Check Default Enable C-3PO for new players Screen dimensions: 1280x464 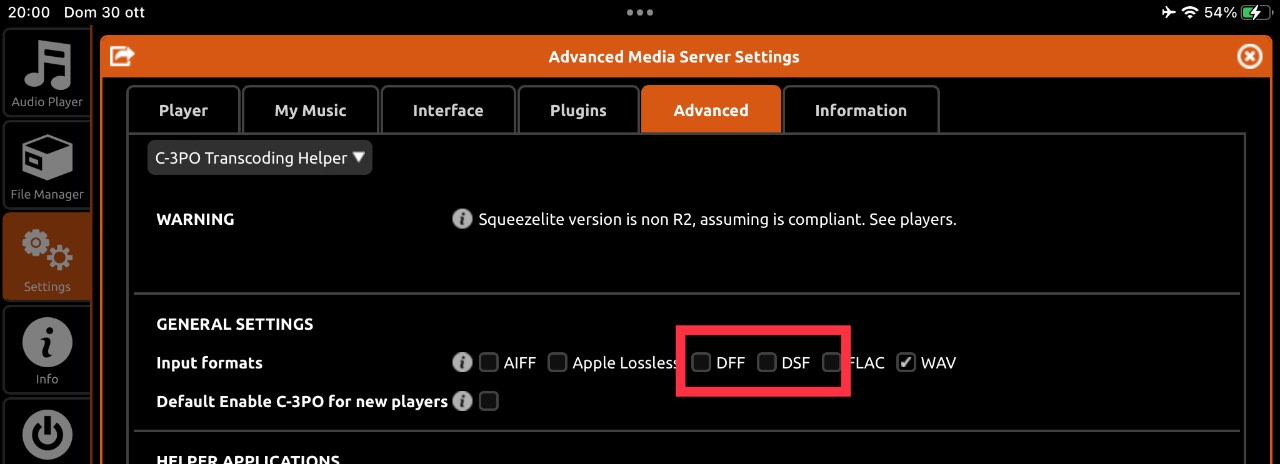tap(488, 401)
